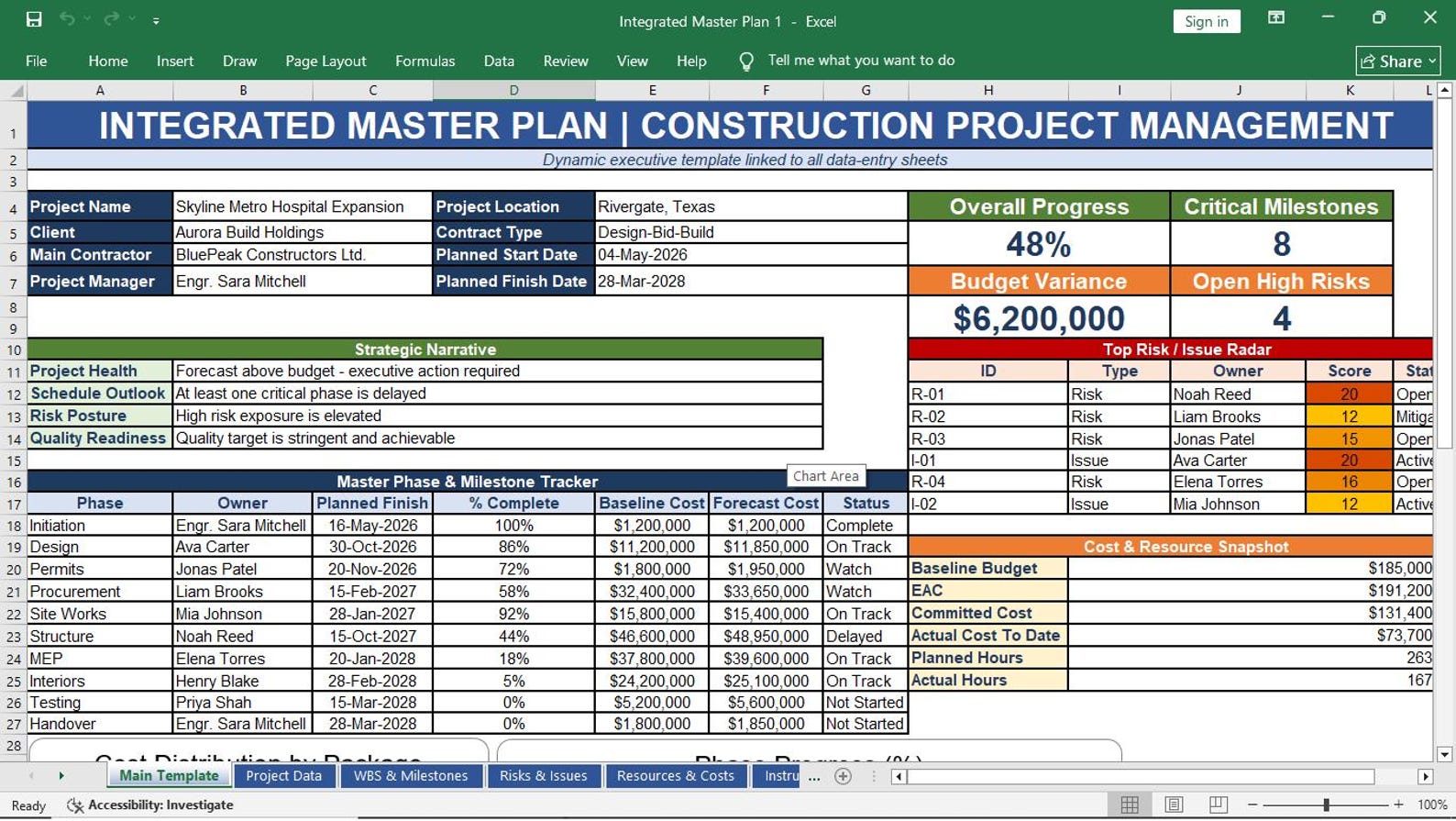Select column H header

[x=987, y=90]
